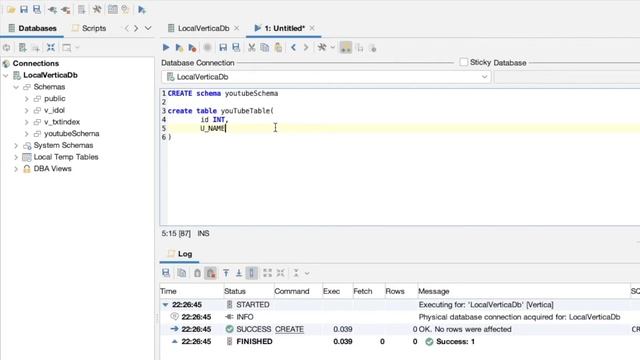Toggle the highlighted editor controls button

pyautogui.click(x=346, y=48)
